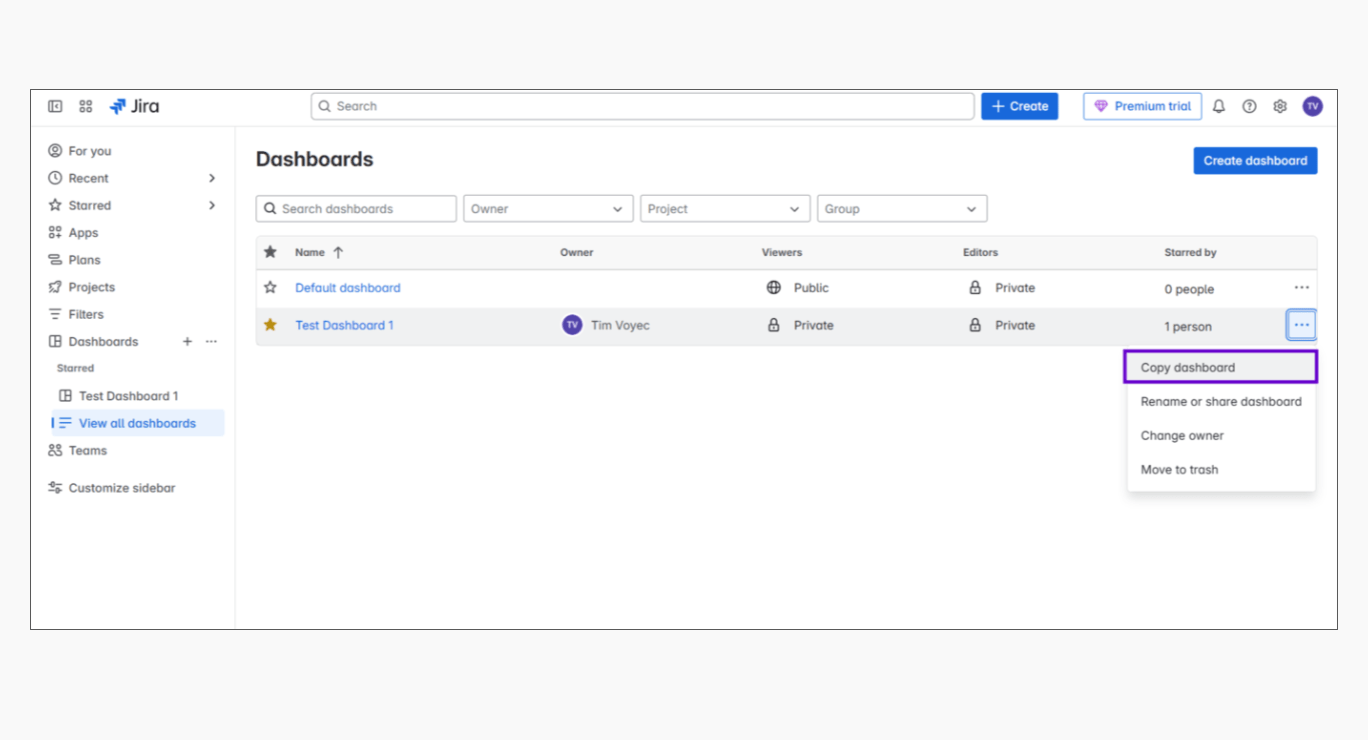Viewport: 1368px width, 740px height.
Task: Expand the Recent section chevron
Action: [x=211, y=178]
